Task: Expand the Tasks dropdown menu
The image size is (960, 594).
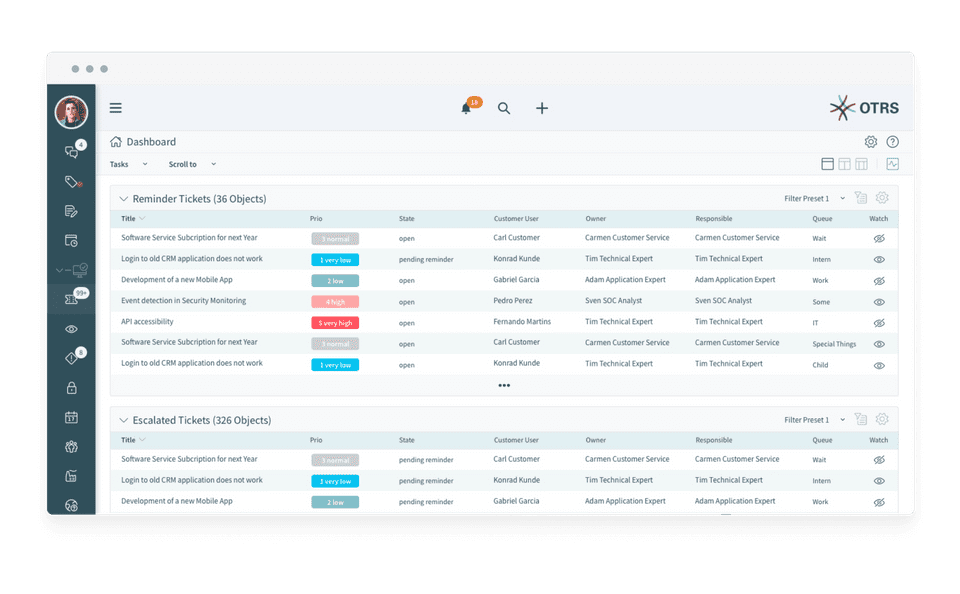Action: tap(128, 164)
